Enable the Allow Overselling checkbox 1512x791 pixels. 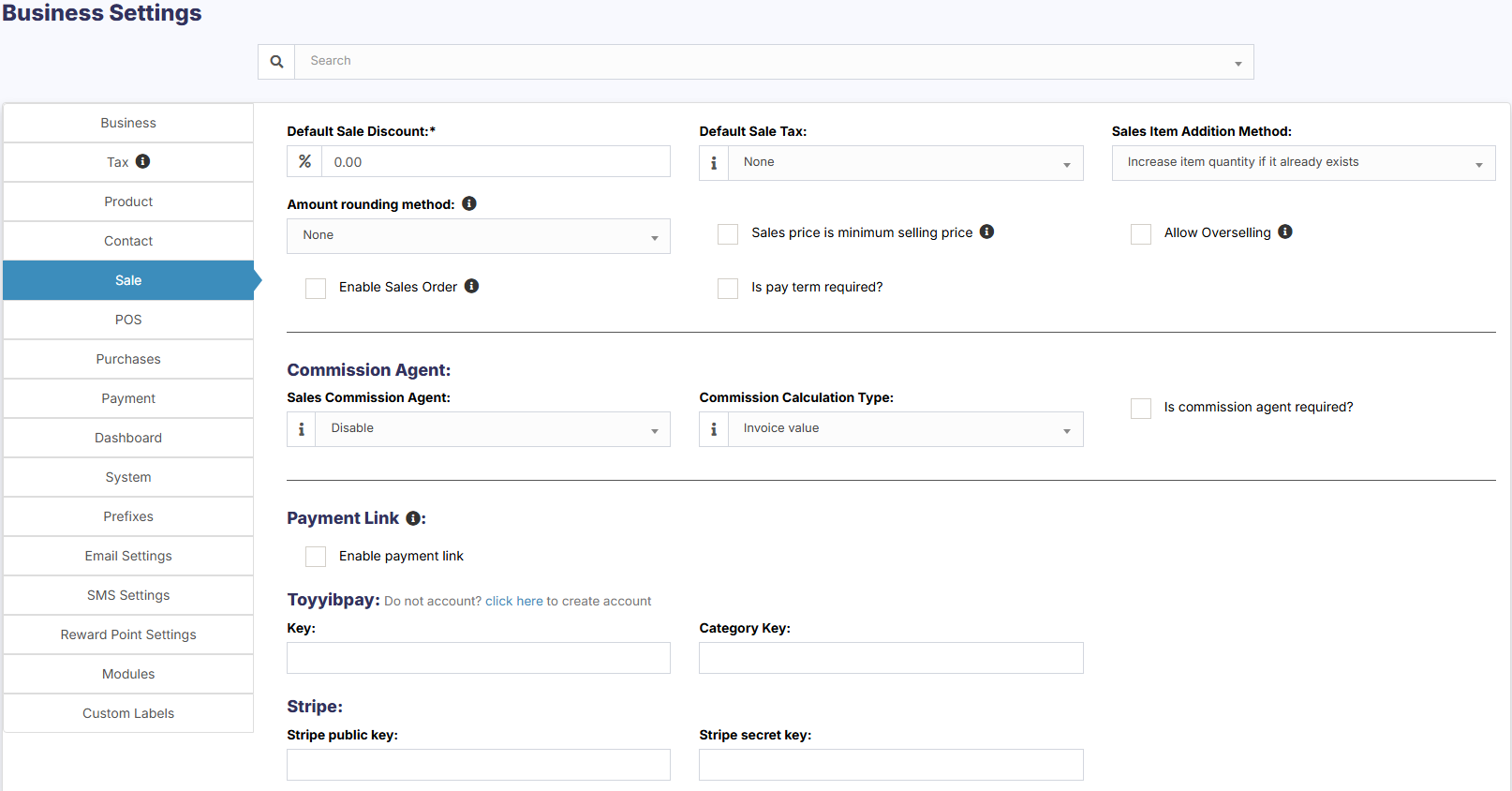pyautogui.click(x=1140, y=233)
